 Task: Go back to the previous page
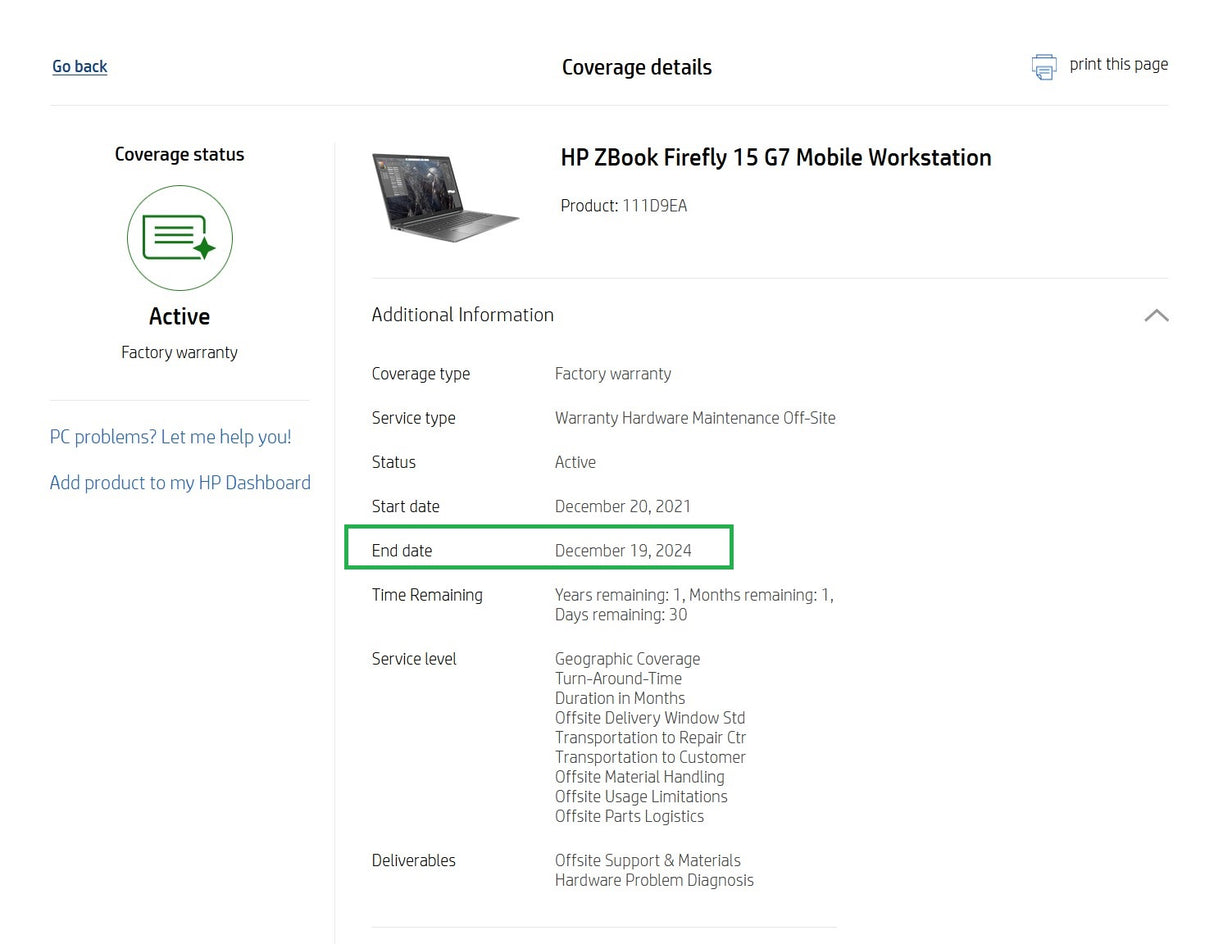80,66
